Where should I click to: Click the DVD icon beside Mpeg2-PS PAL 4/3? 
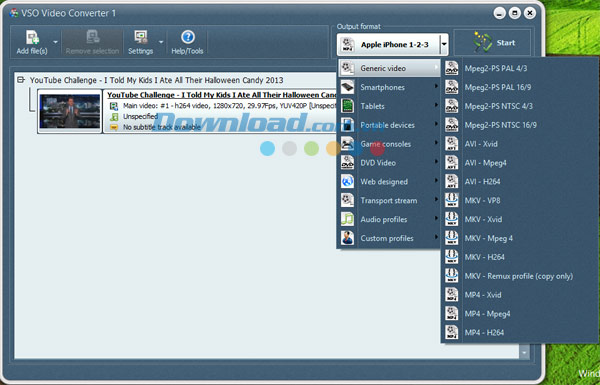pos(452,68)
